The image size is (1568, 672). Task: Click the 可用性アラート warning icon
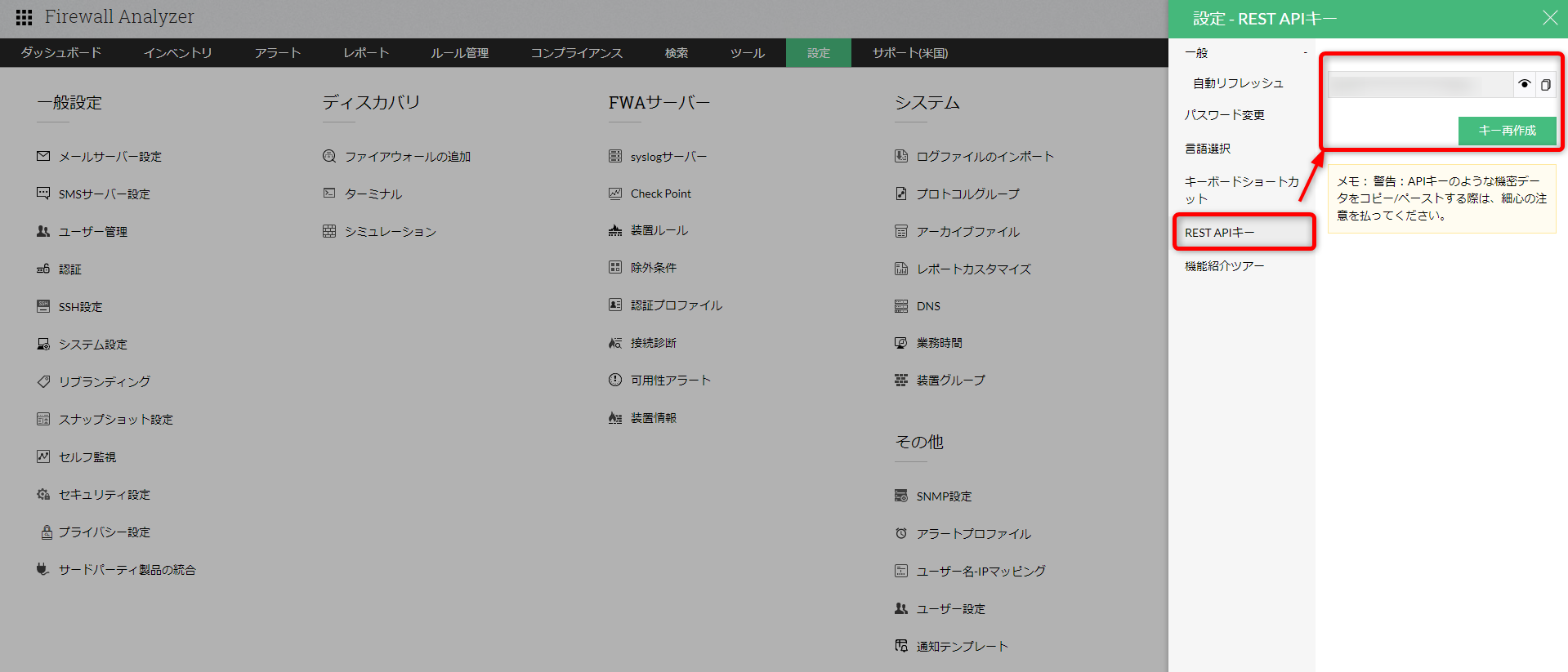tap(615, 380)
